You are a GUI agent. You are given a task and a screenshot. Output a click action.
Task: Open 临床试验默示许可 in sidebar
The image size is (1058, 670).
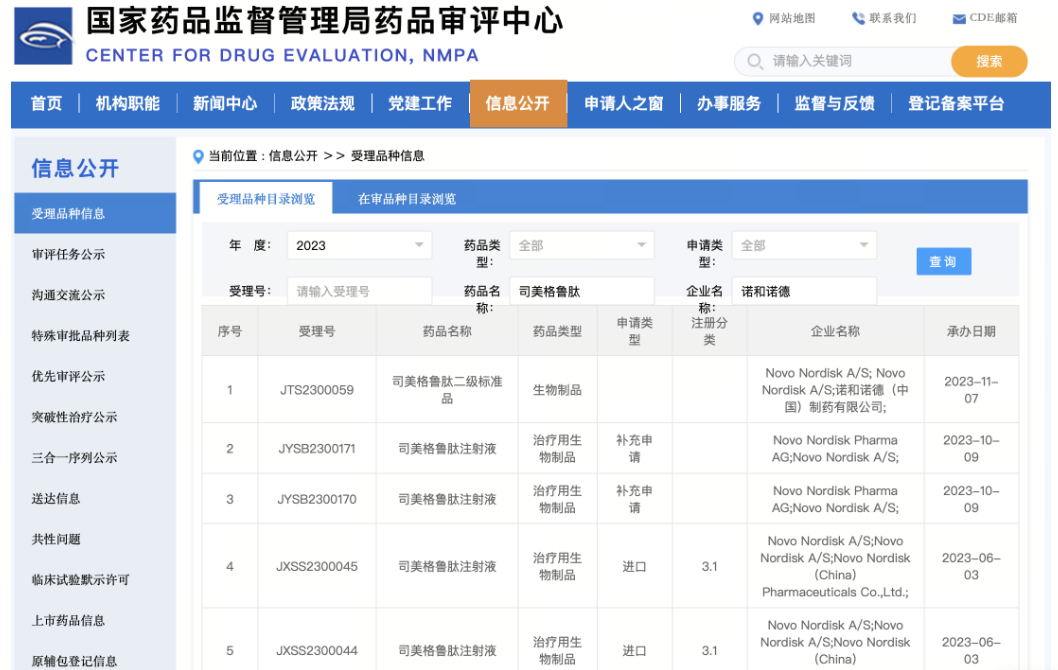pos(80,580)
